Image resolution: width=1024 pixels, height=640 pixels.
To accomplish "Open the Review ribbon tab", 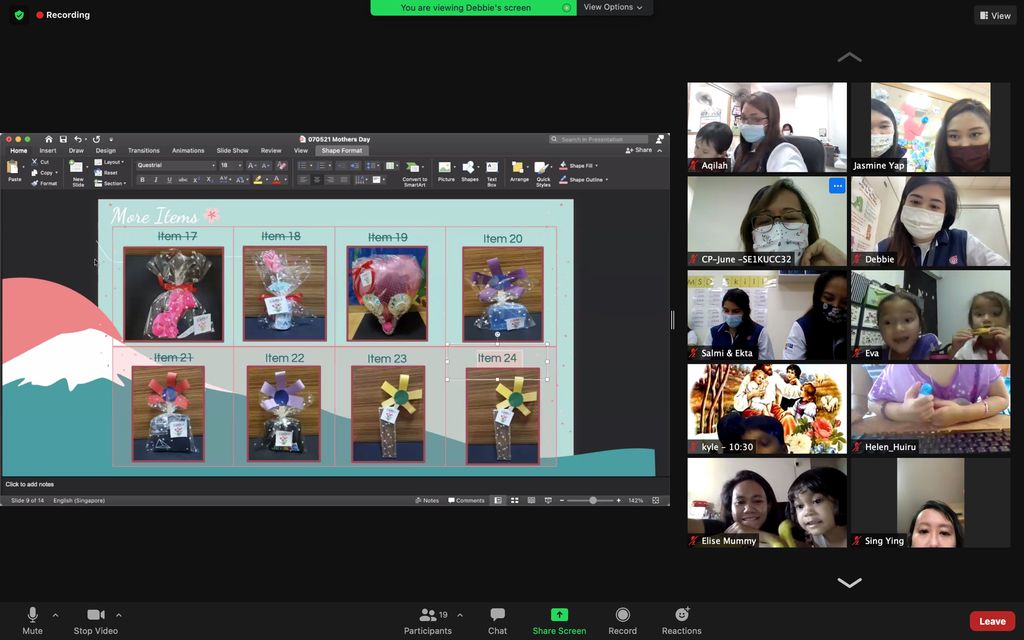I will (271, 150).
